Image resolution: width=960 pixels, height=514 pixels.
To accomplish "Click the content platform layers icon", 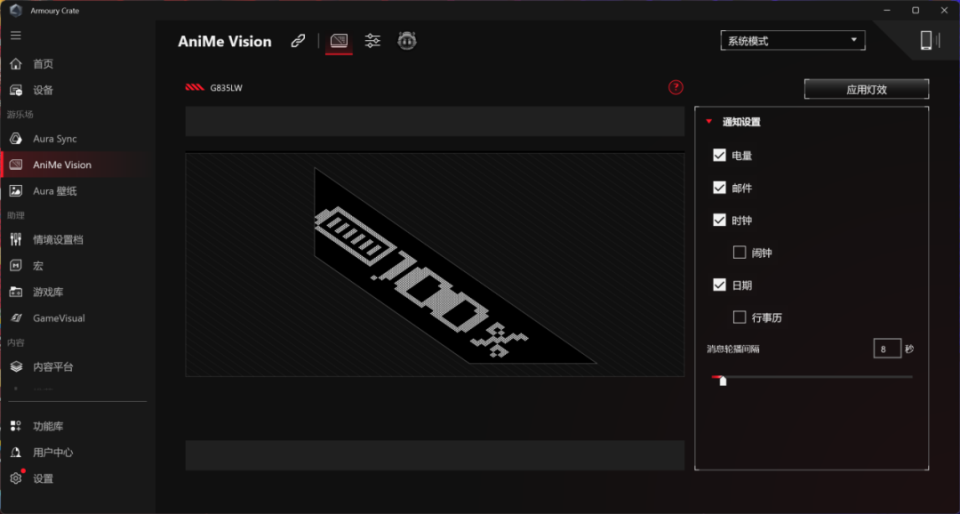I will (16, 367).
